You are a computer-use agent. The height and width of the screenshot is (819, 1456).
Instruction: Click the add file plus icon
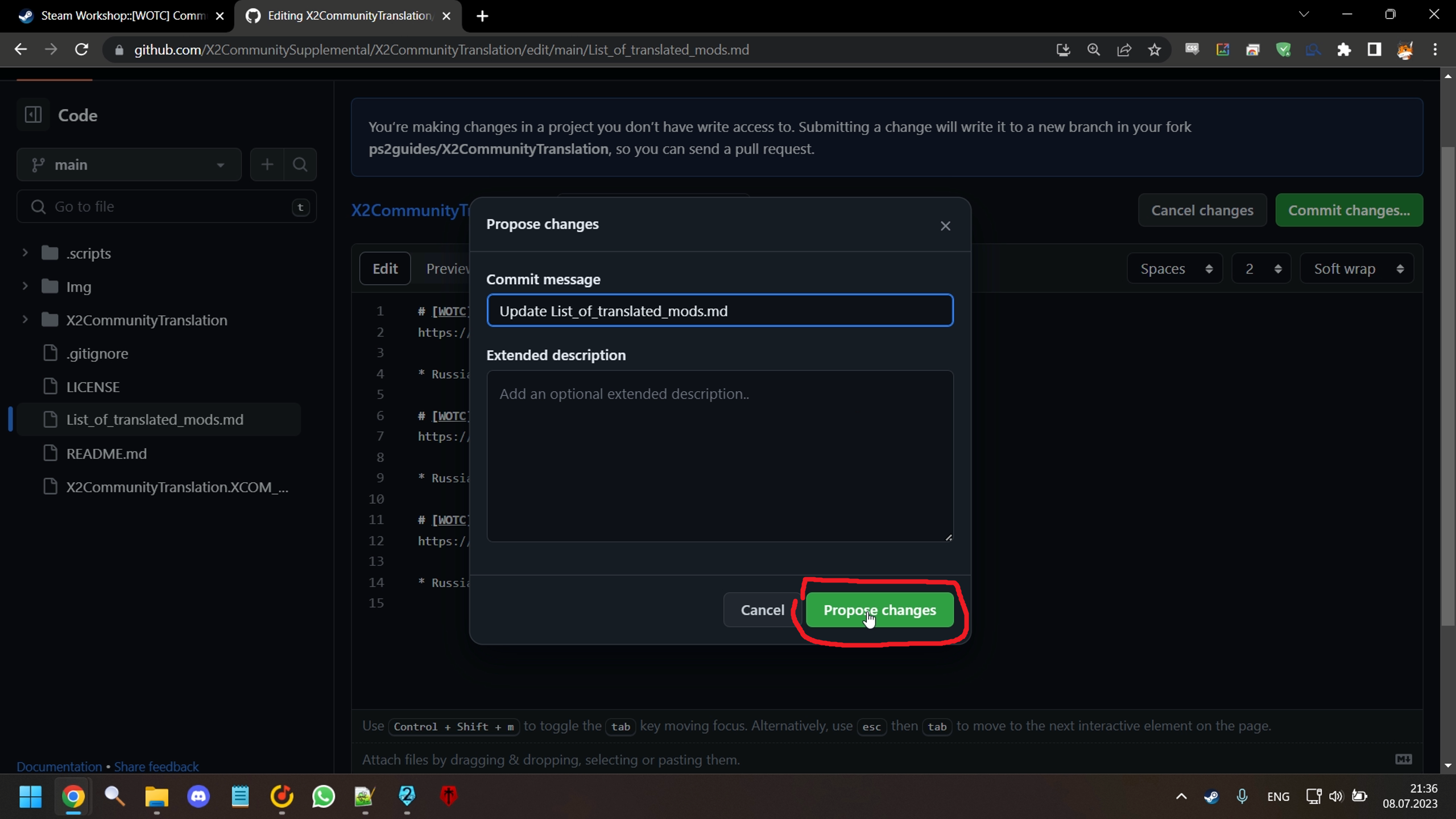pyautogui.click(x=267, y=165)
